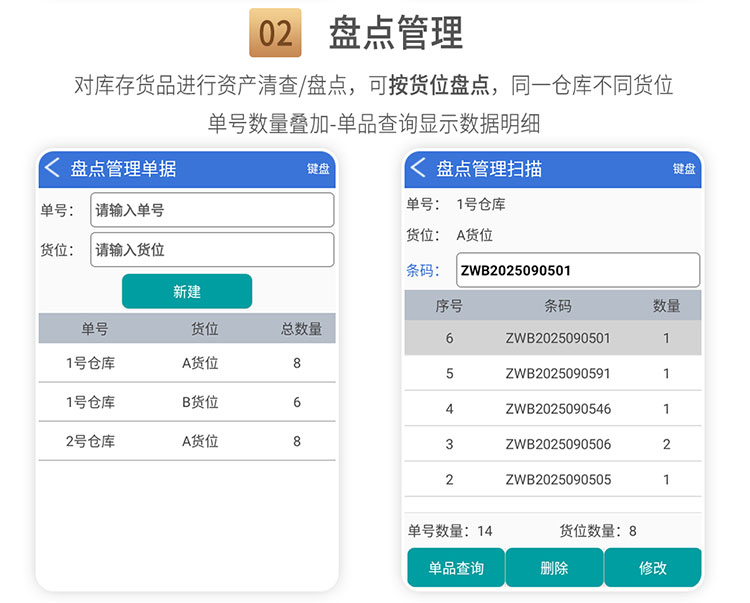Open 键盘 on the 盘点管理扫描 screen
This screenshot has width=750, height=603.
click(684, 169)
